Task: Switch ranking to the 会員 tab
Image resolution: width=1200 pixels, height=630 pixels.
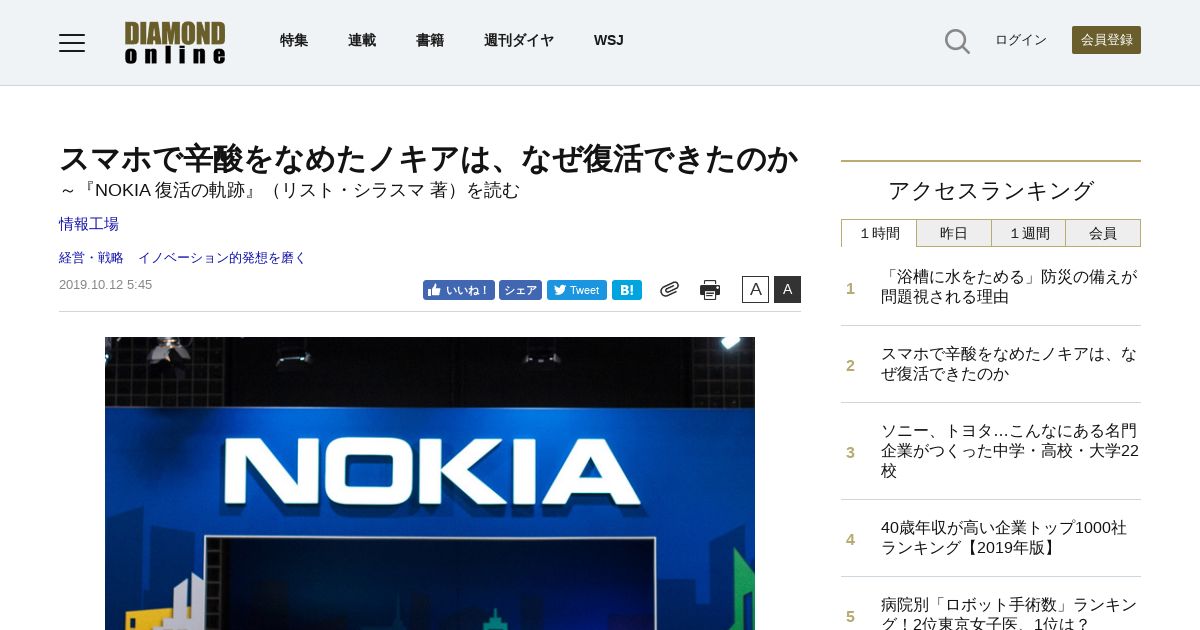Action: pyautogui.click(x=1103, y=233)
